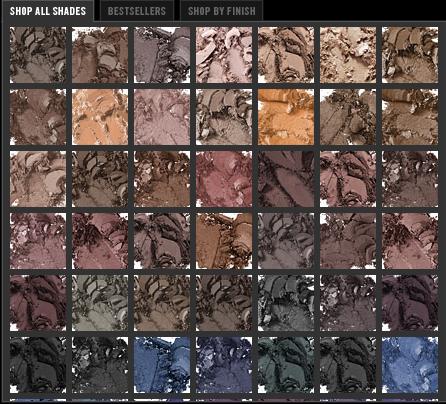Select the bright orange eyeshadow swatch
Viewport: 446px width, 404px height.
[x=286, y=117]
